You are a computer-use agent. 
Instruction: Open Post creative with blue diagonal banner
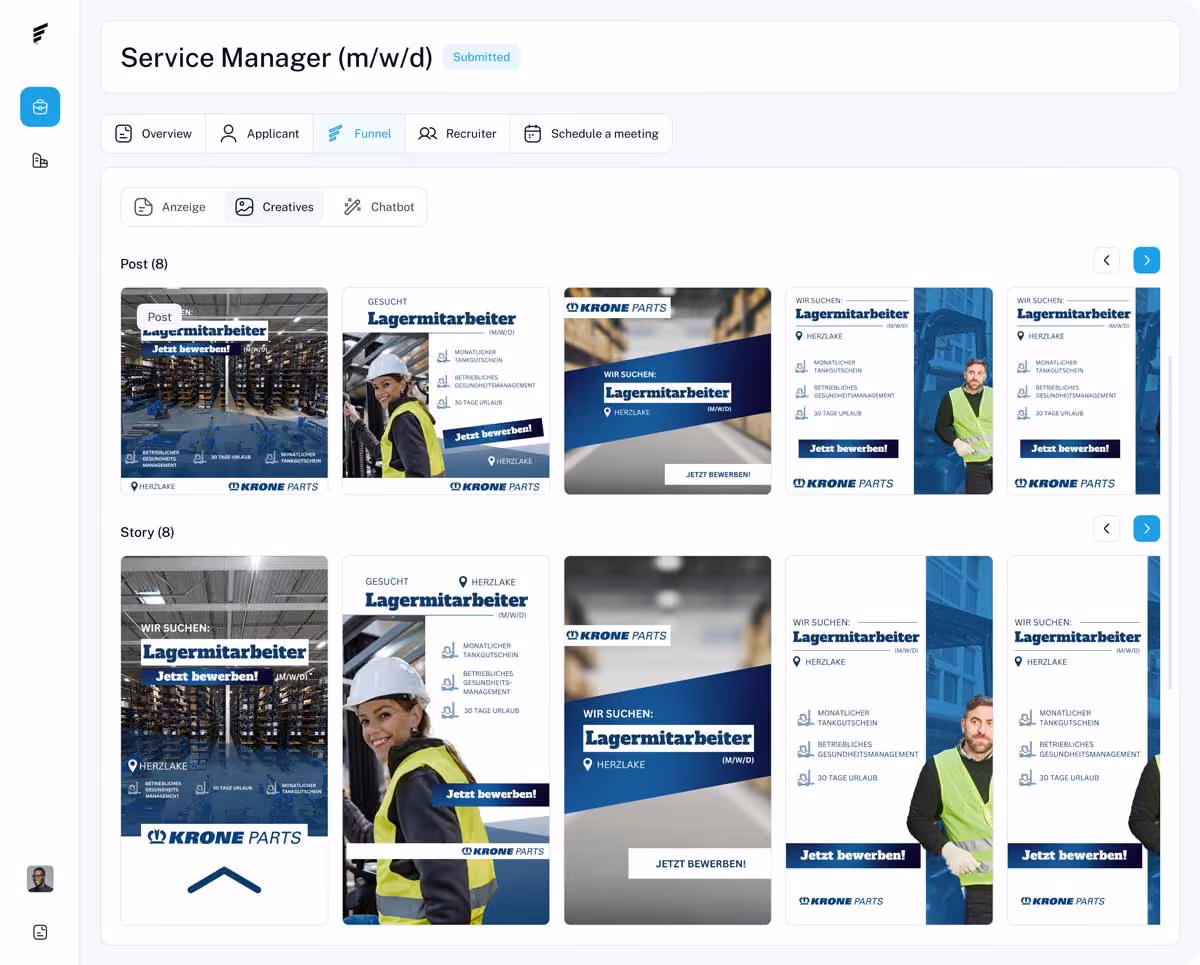point(667,391)
